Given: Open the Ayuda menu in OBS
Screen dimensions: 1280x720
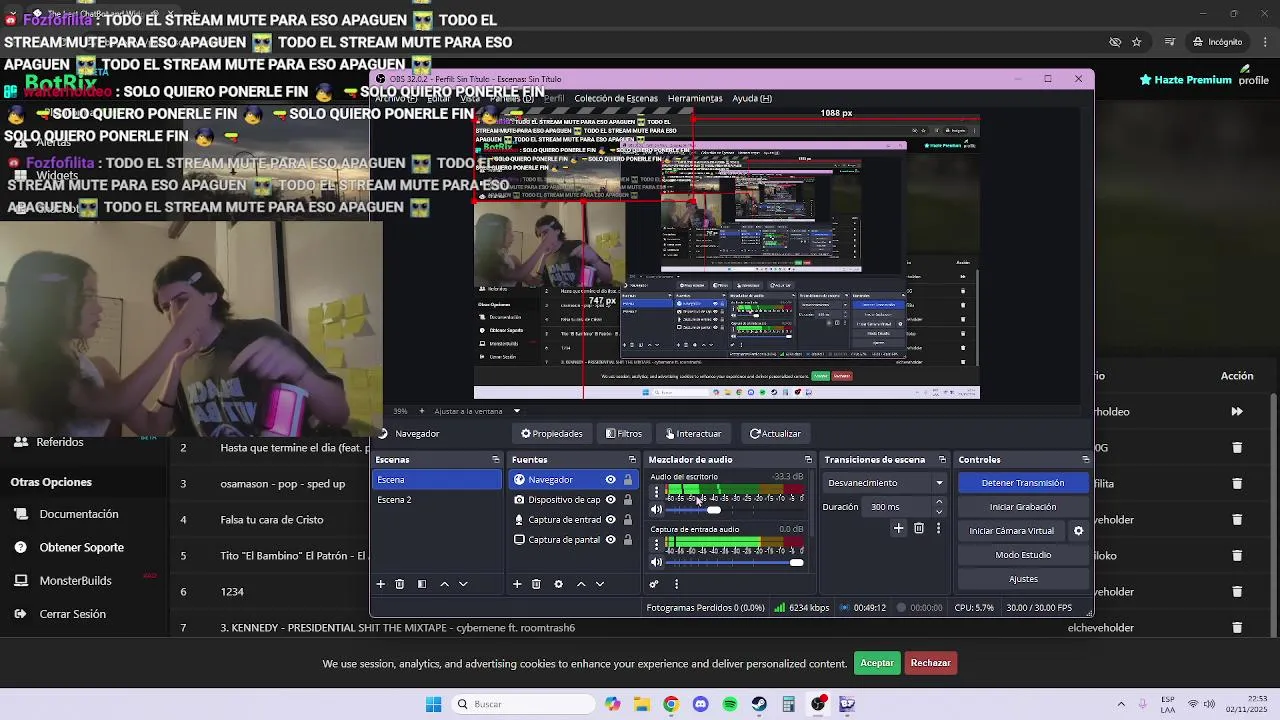Looking at the screenshot, I should tap(752, 98).
